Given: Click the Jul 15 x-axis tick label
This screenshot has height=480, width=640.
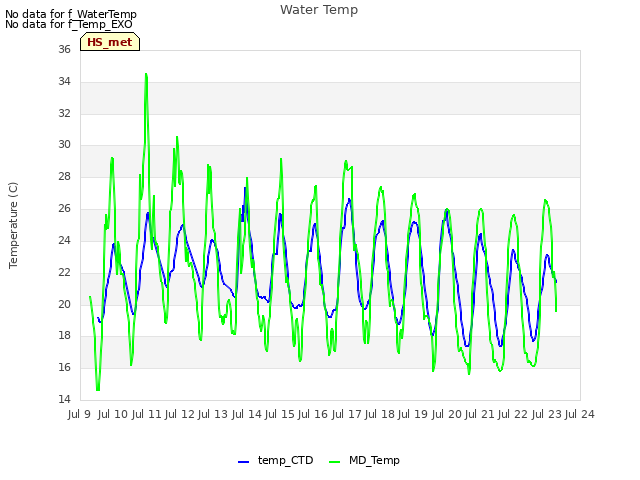Looking at the screenshot, I should (x=280, y=414).
